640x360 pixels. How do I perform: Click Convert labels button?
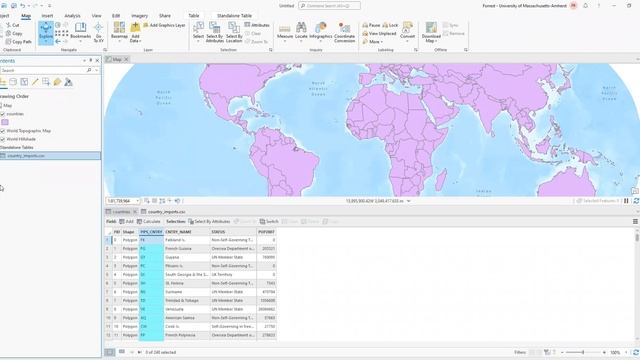tap(407, 32)
